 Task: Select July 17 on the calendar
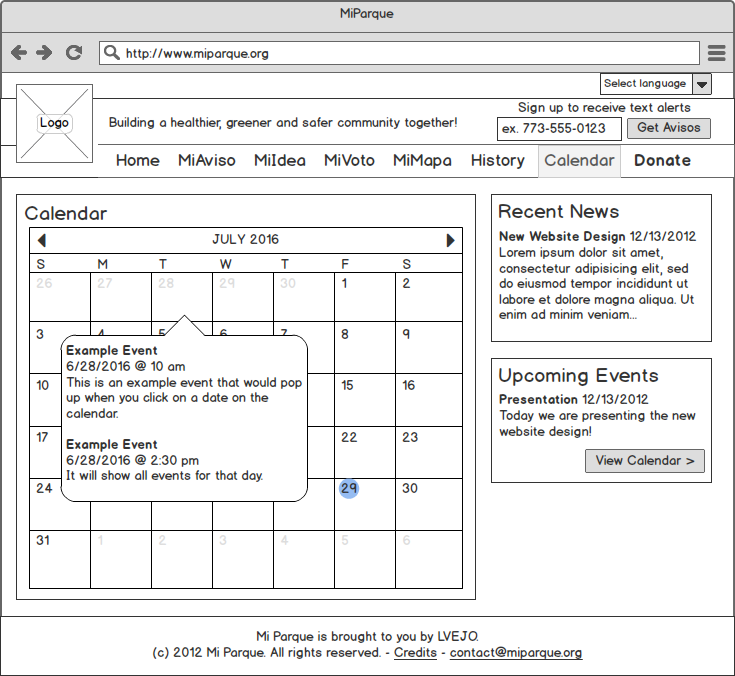click(45, 452)
